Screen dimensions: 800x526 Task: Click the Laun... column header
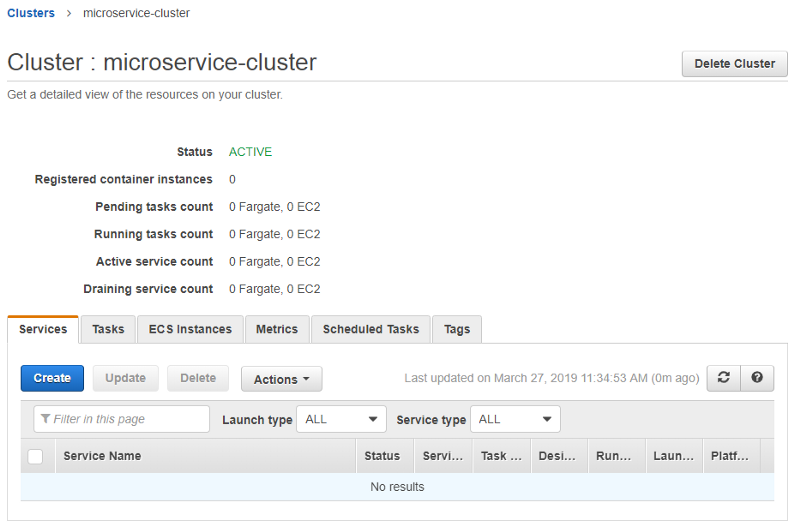click(674, 456)
